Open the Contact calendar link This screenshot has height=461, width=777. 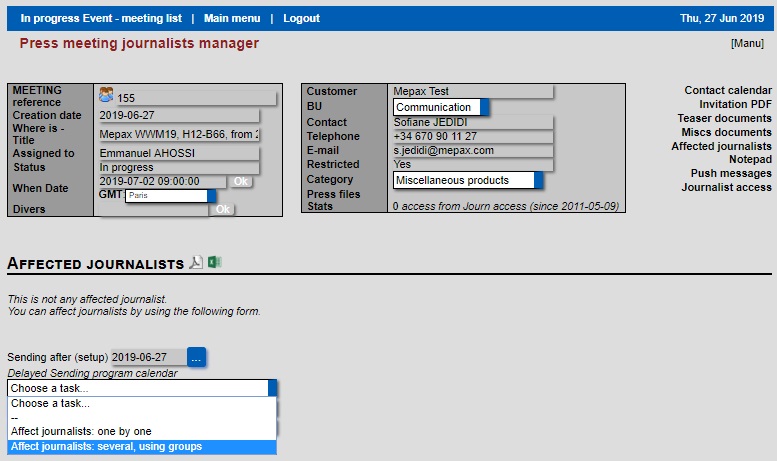tap(727, 90)
